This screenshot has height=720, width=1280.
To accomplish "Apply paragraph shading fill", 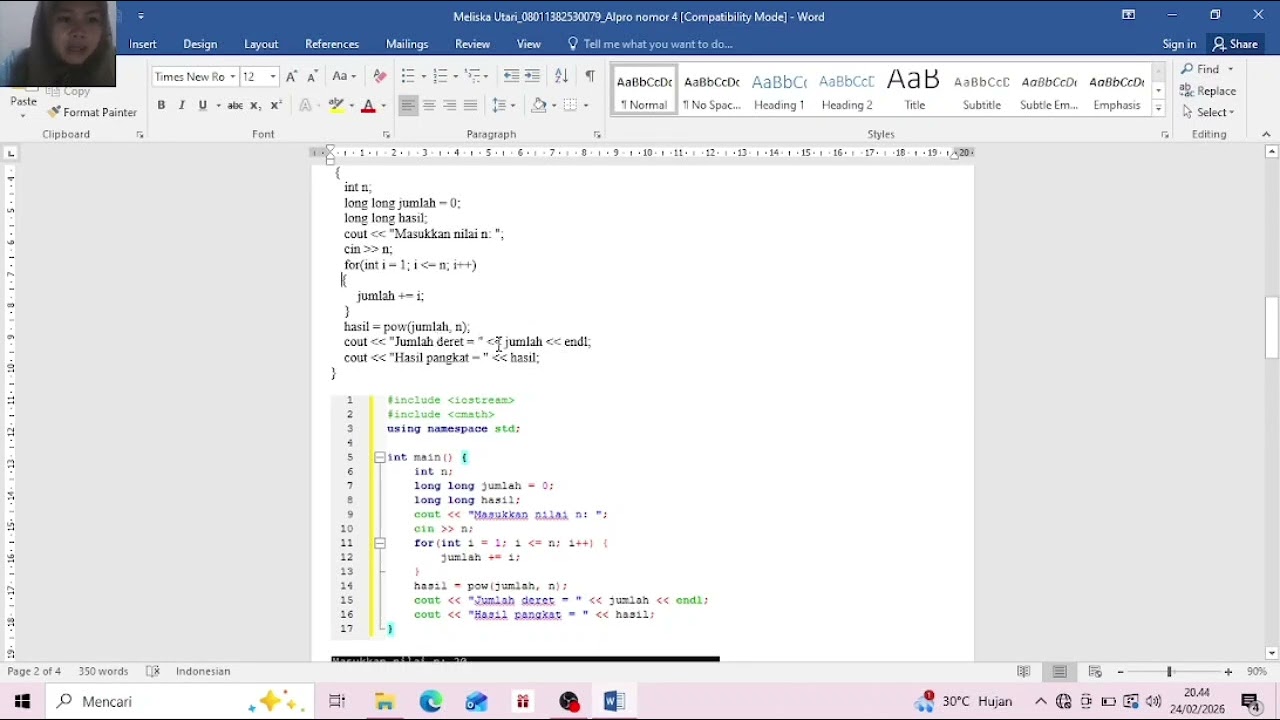I will click(x=539, y=105).
